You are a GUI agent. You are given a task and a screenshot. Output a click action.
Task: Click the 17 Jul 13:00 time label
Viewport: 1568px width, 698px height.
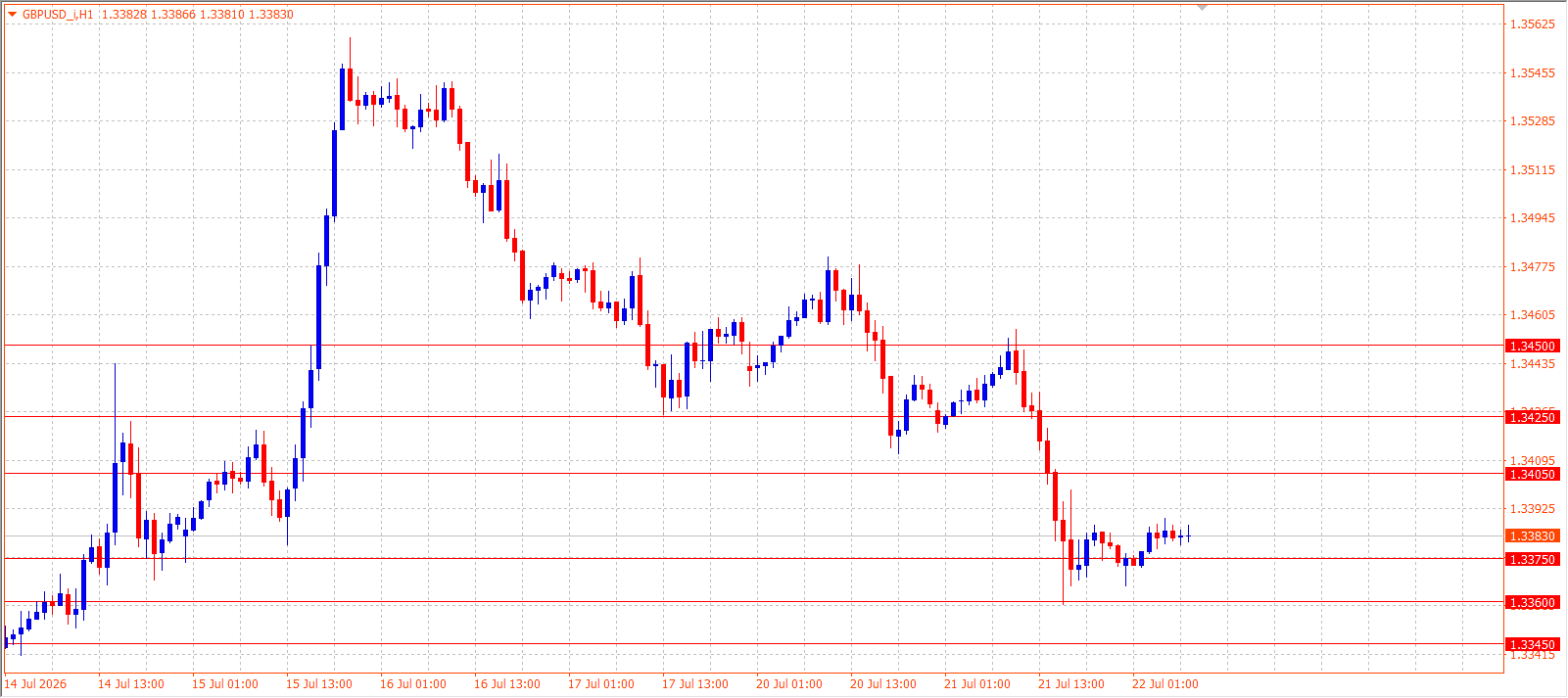click(695, 684)
